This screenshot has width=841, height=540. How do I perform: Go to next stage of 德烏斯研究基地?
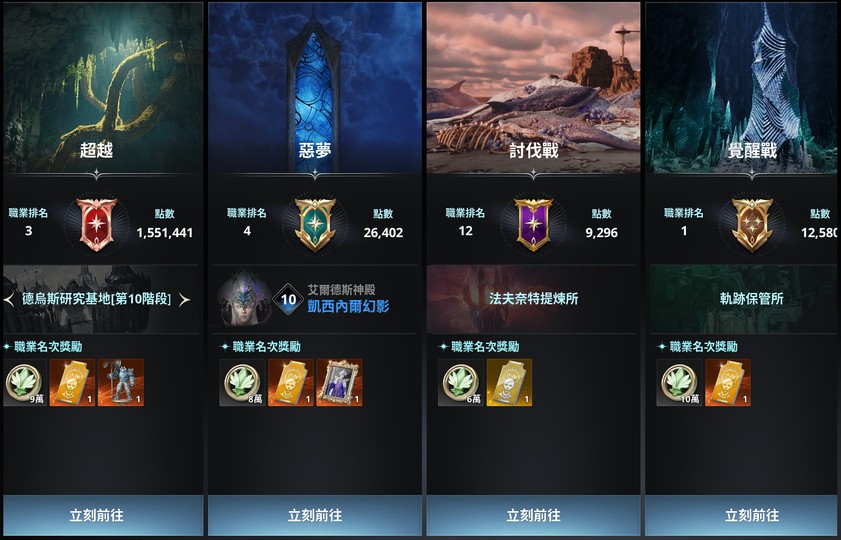[184, 299]
